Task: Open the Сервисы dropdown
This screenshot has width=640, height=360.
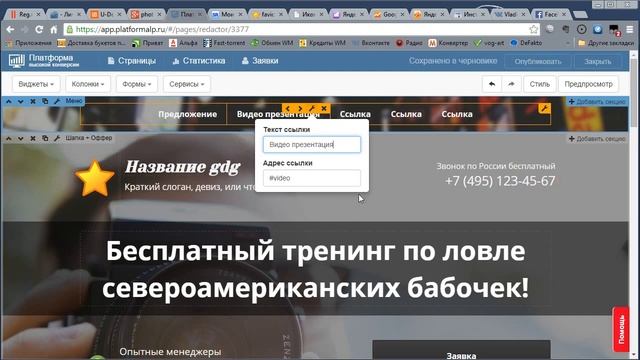Action: (187, 84)
